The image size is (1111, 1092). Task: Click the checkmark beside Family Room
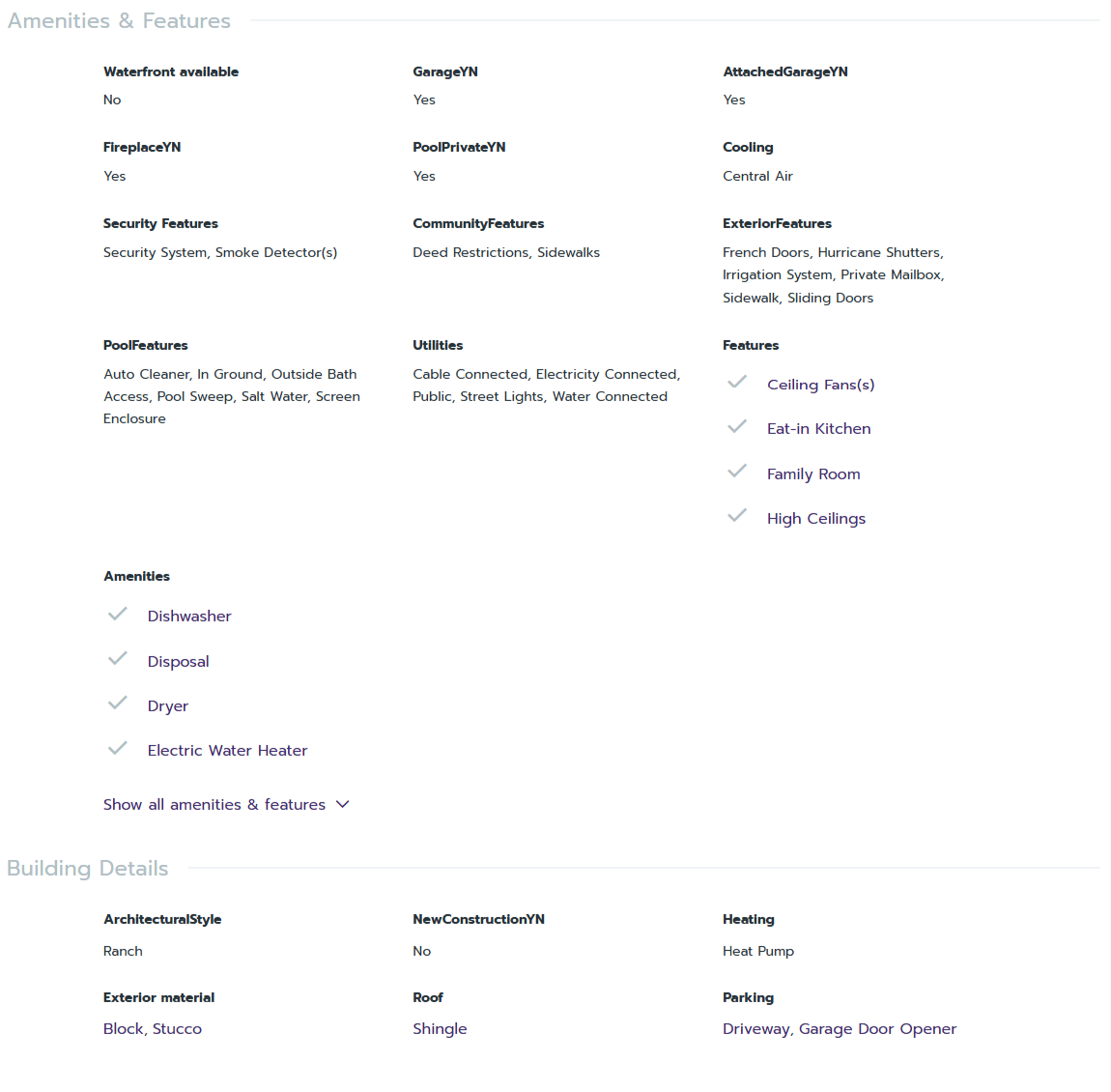(737, 472)
